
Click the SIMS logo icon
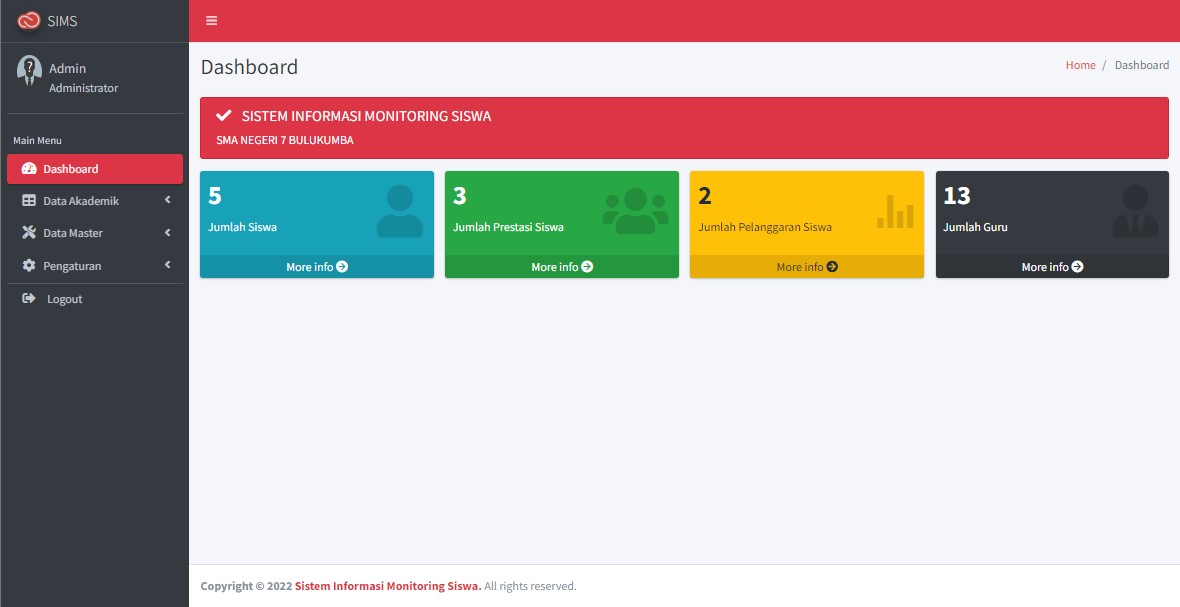point(28,19)
